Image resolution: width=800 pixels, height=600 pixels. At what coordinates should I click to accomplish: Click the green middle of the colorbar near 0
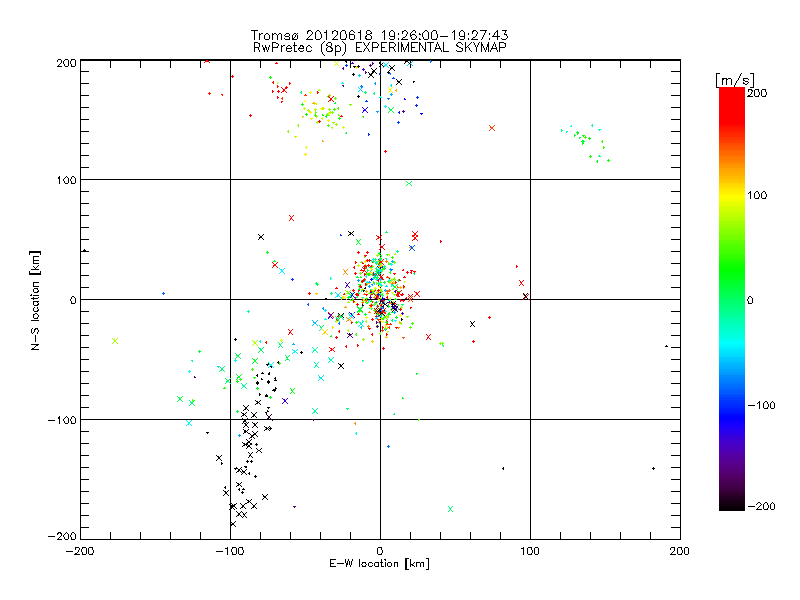coord(732,300)
